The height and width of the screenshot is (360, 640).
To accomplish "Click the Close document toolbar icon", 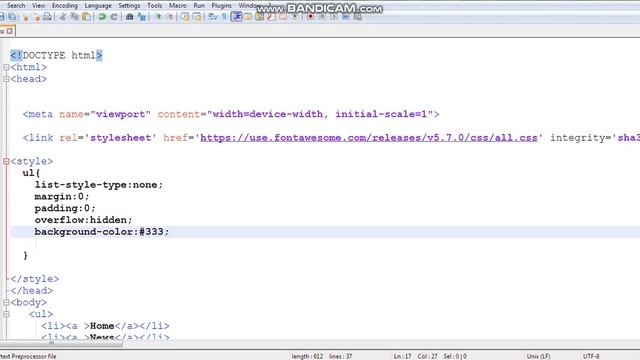I will 25,17.
